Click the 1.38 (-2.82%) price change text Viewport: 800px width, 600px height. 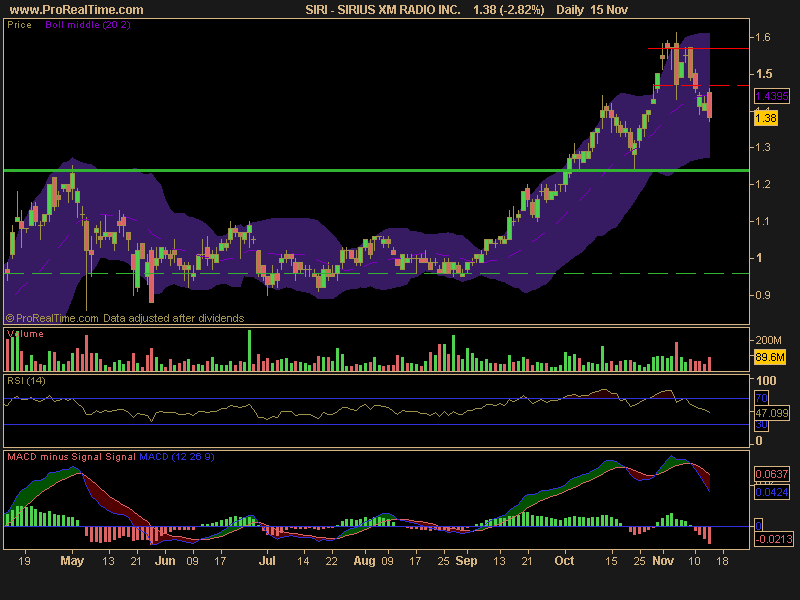coord(509,10)
